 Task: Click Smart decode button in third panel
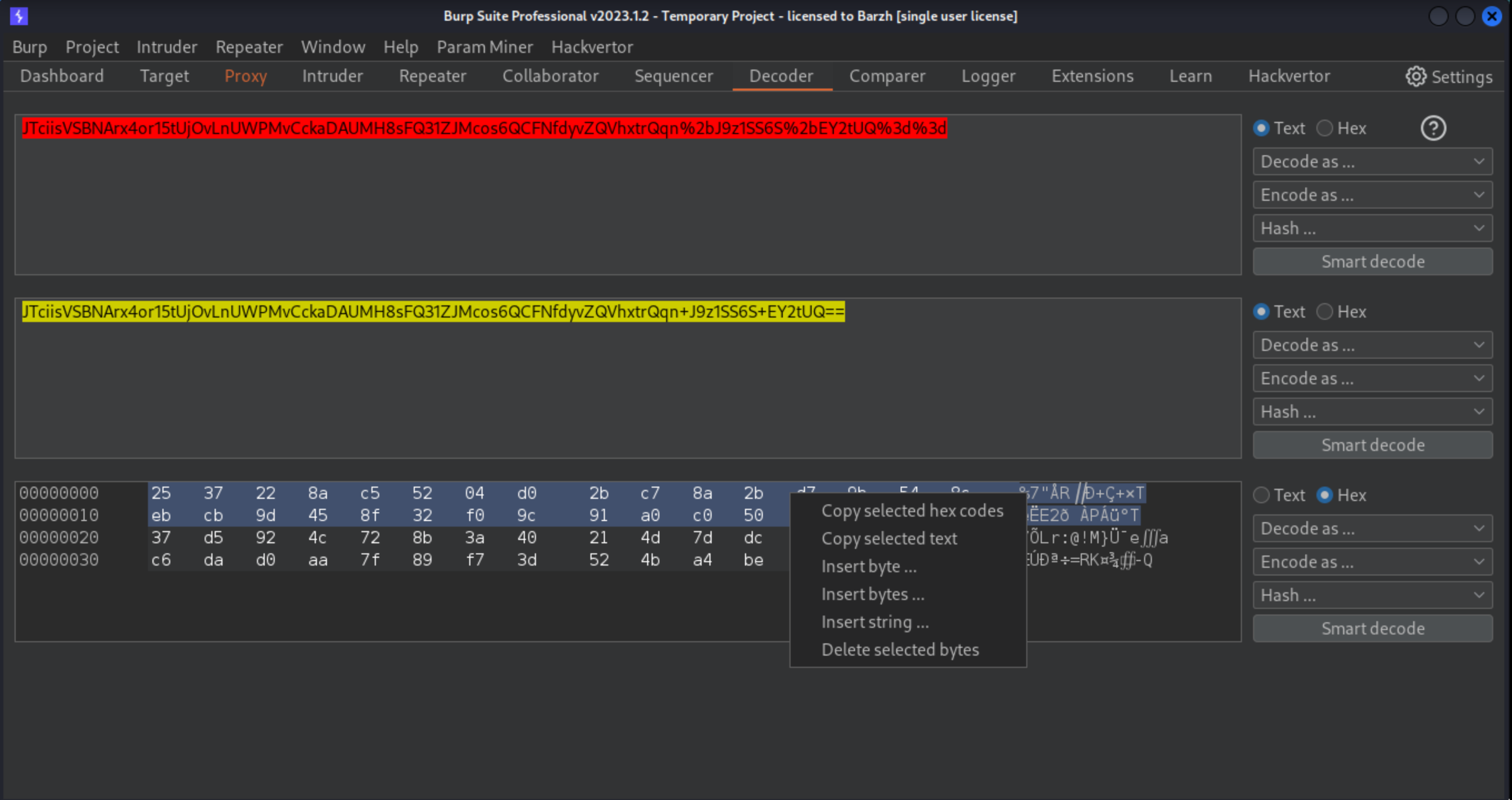(x=1372, y=629)
